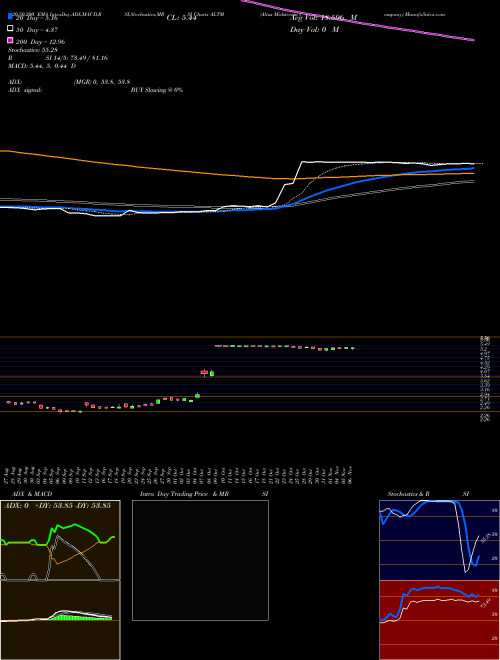Screen dimensions: 500x660
Task: Click the blue 20 Day legend swatch
Action: (x=10, y=17)
